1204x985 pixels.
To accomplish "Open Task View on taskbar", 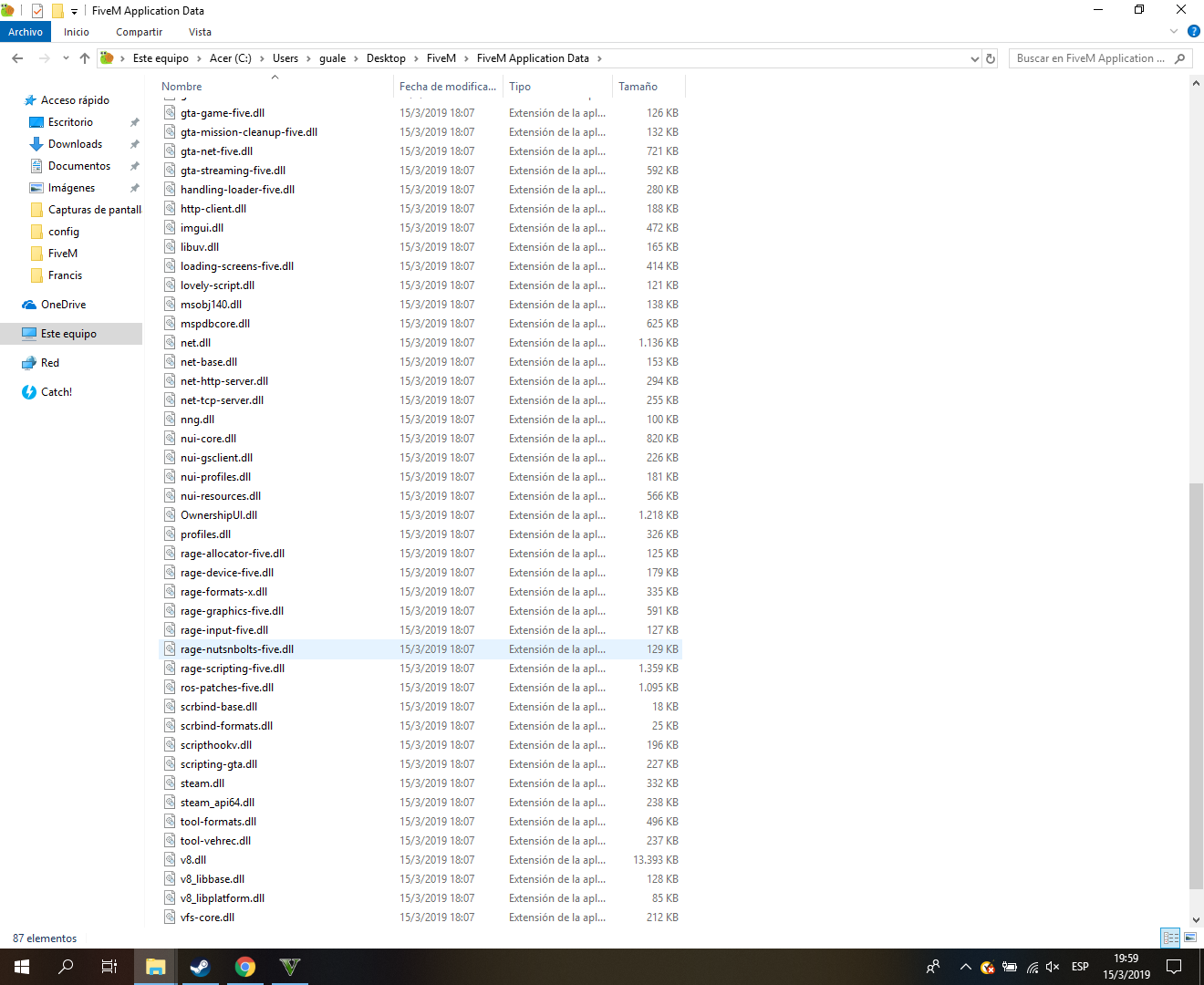I will click(109, 967).
